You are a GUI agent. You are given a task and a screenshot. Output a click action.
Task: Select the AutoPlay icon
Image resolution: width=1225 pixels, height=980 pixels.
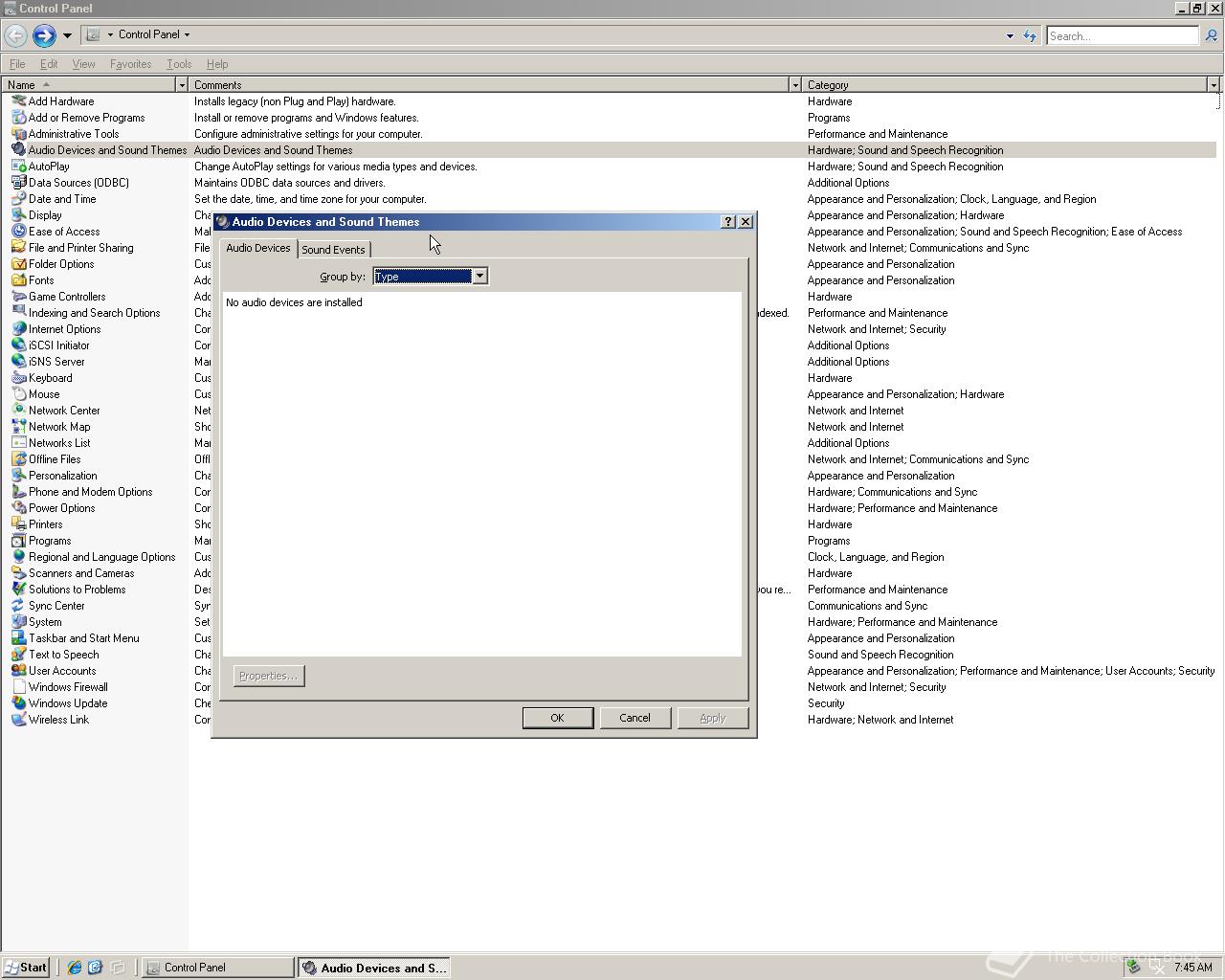click(x=18, y=167)
